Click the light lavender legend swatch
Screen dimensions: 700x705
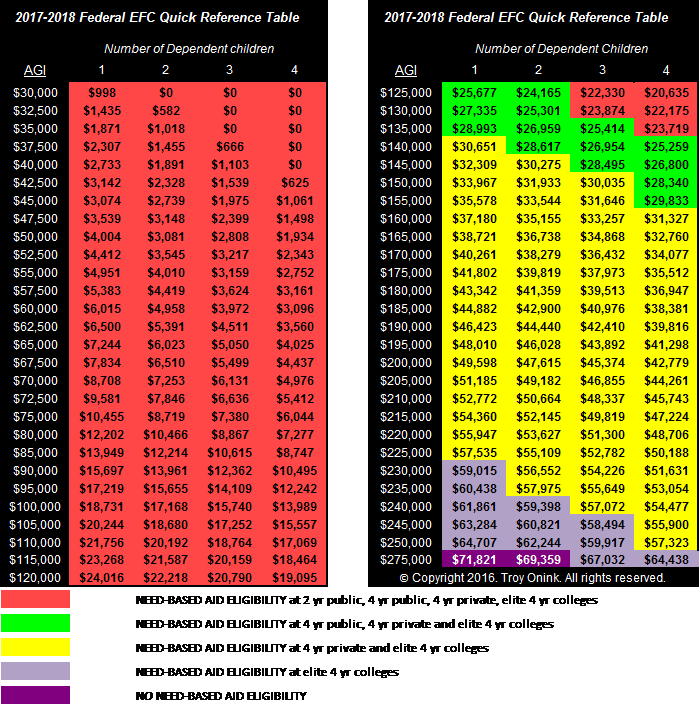36,671
